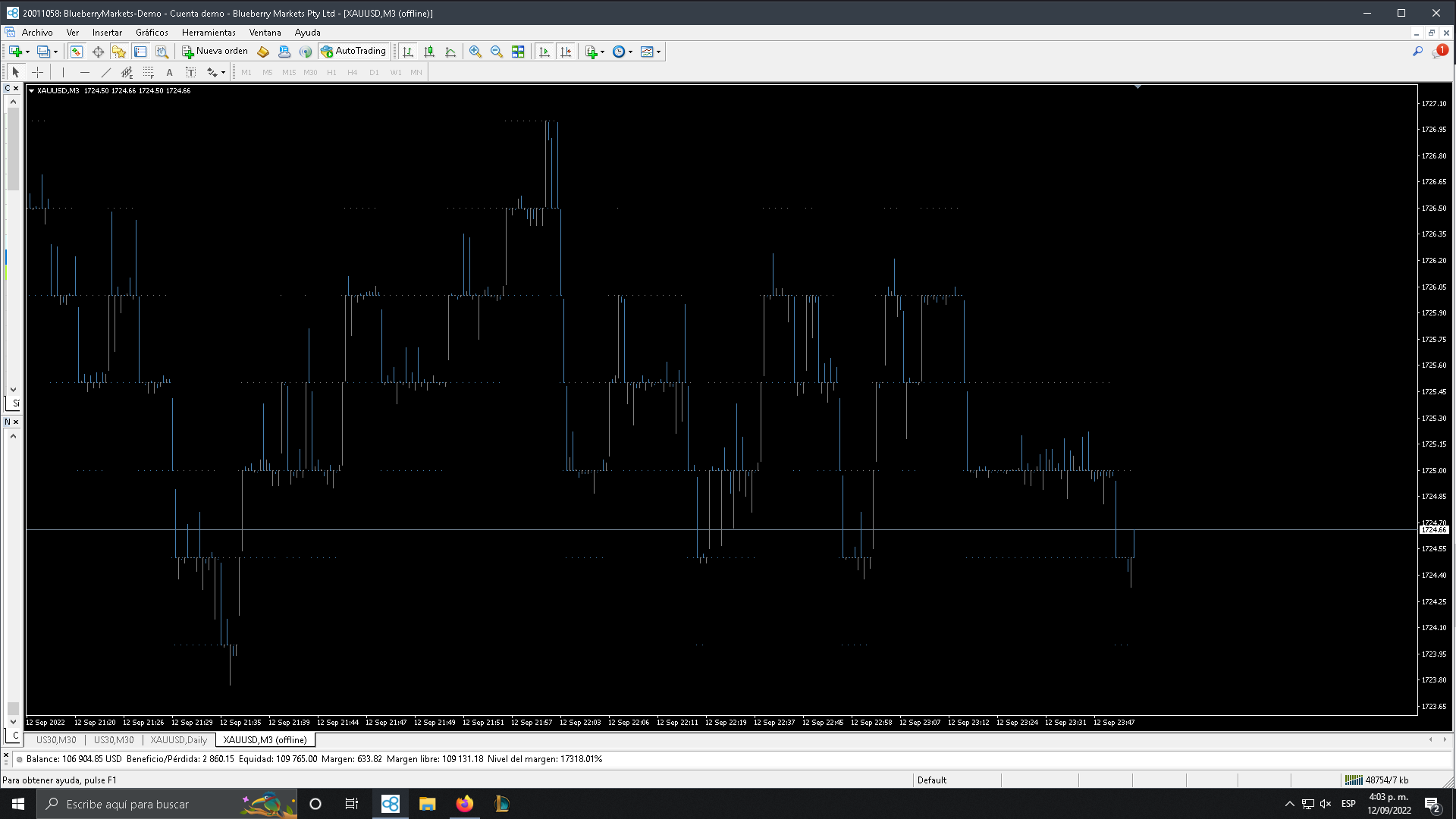Open the Herramientas menu

click(209, 33)
